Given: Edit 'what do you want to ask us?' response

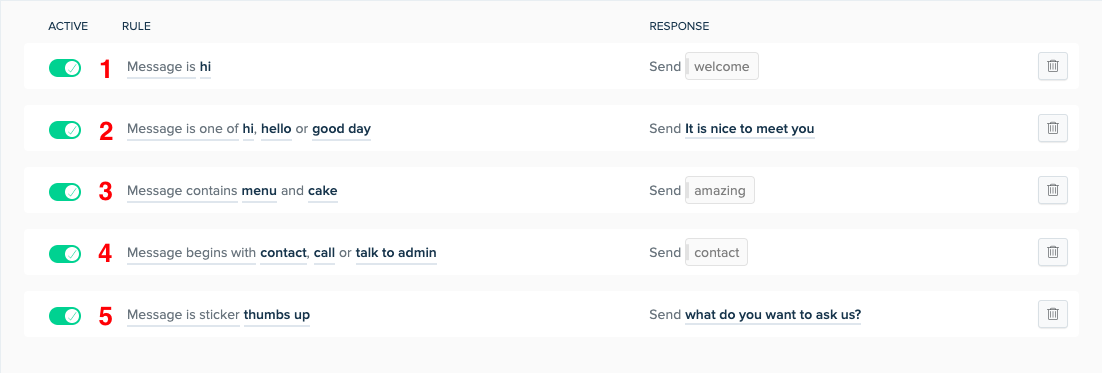Looking at the screenshot, I should click(773, 315).
